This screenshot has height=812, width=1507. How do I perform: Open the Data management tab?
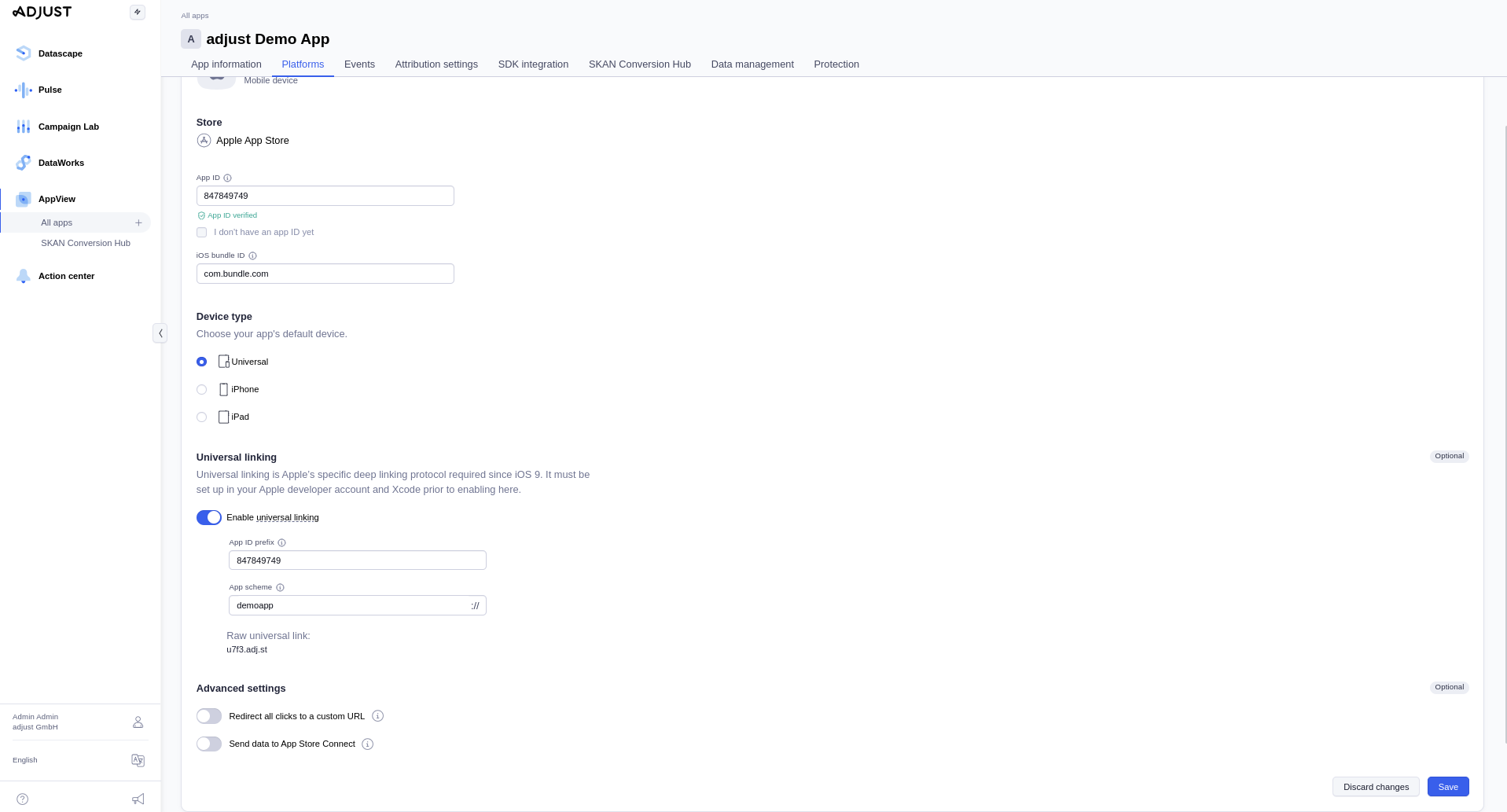coord(752,64)
